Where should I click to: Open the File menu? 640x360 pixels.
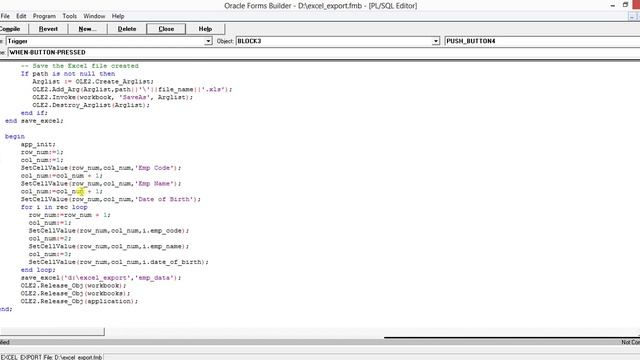pyautogui.click(x=5, y=16)
